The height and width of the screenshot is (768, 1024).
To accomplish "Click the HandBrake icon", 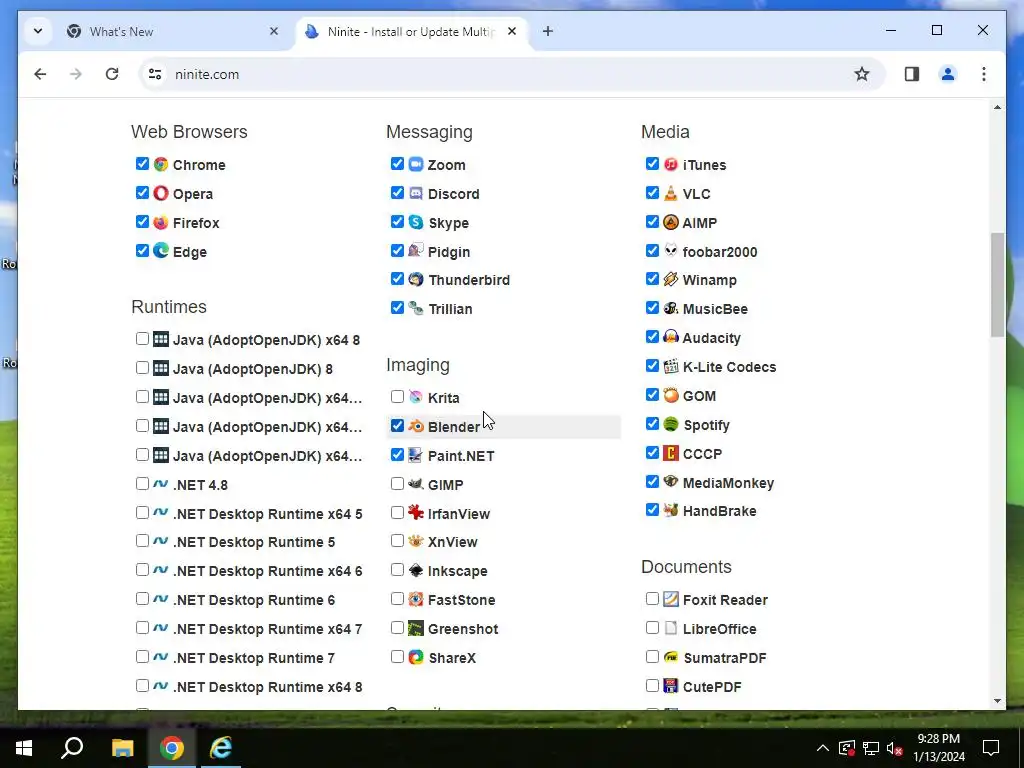I will click(x=671, y=510).
